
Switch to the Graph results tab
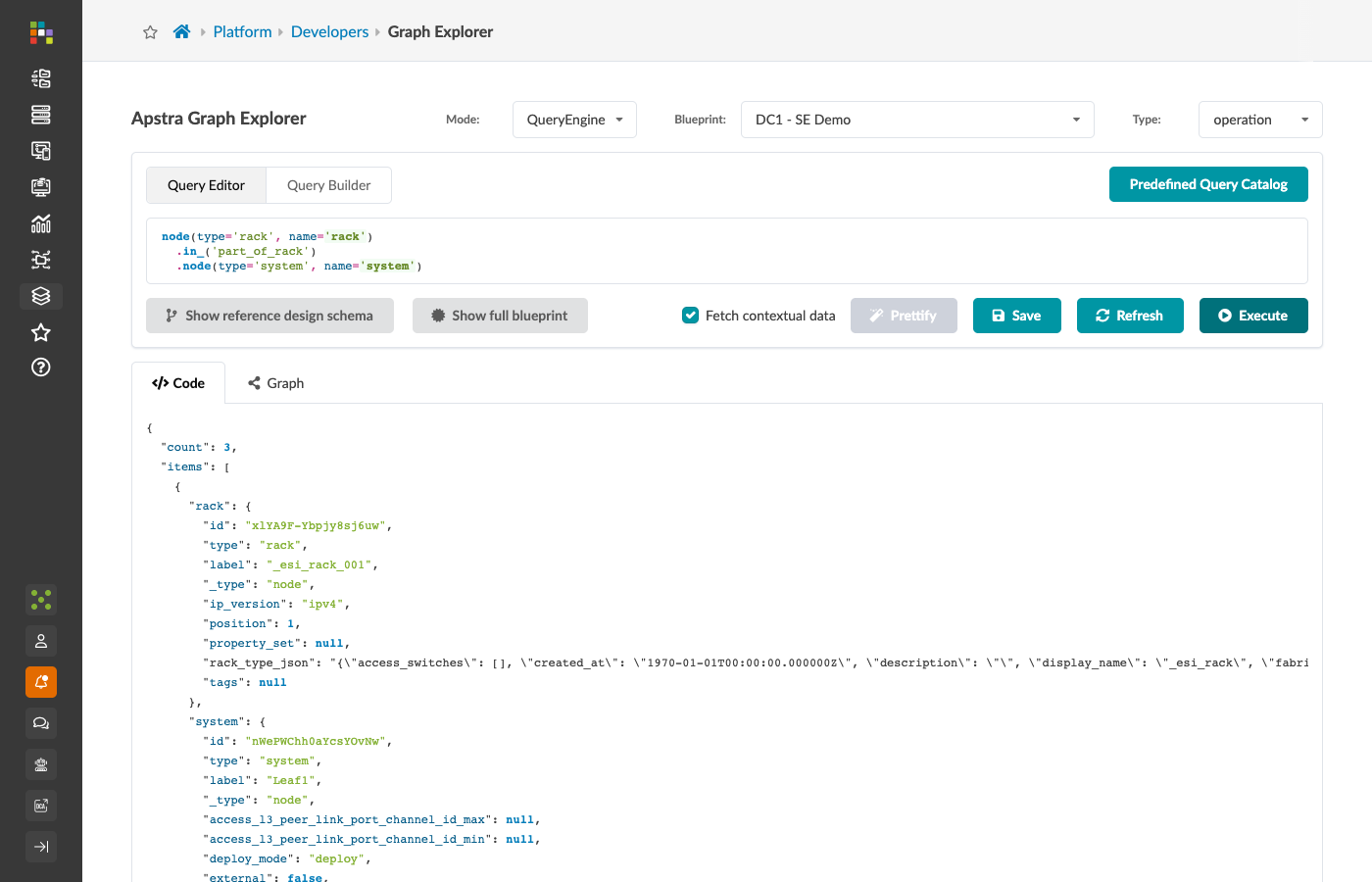point(276,383)
